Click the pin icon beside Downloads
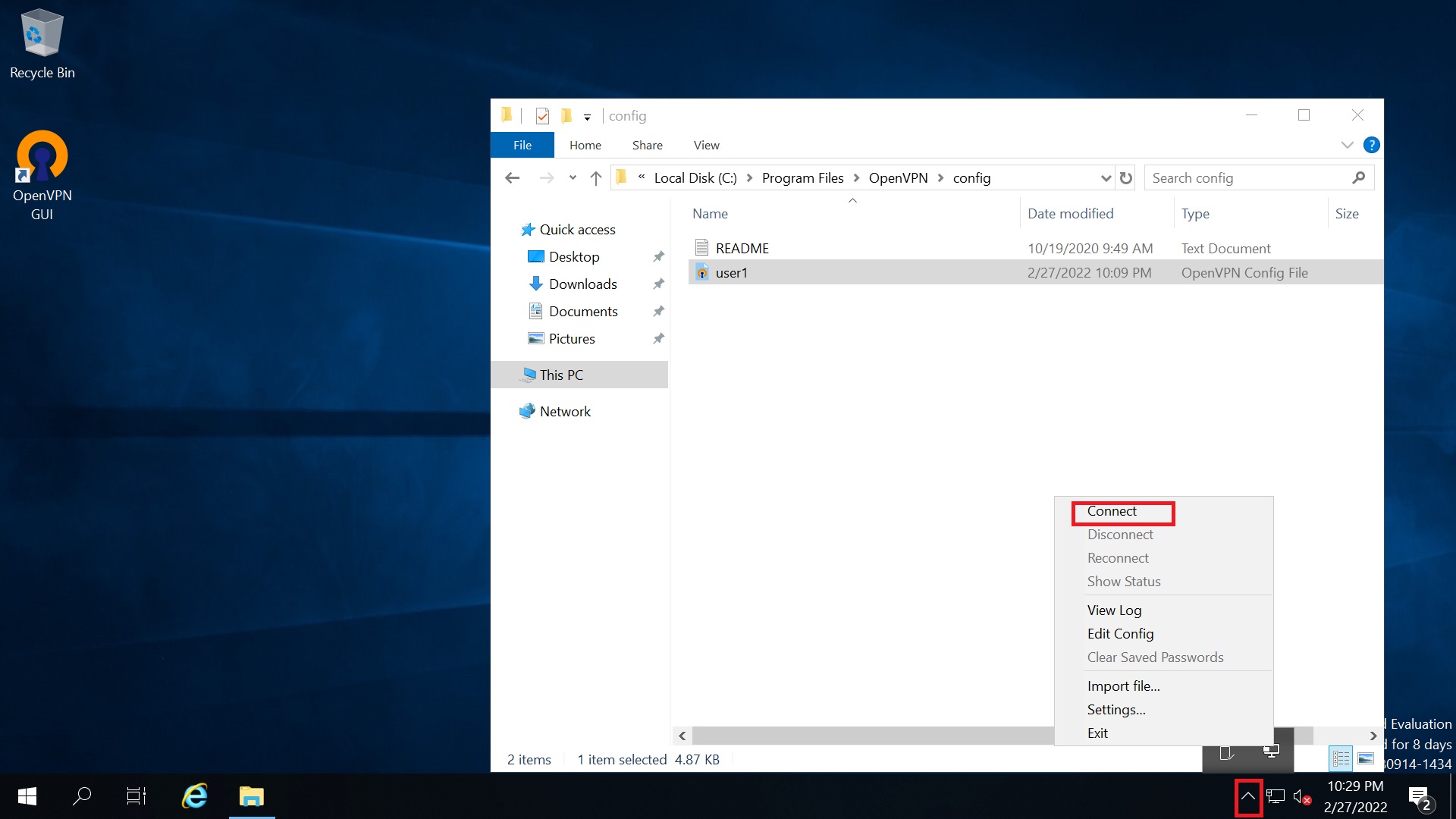Viewport: 1456px width, 819px height. (658, 284)
